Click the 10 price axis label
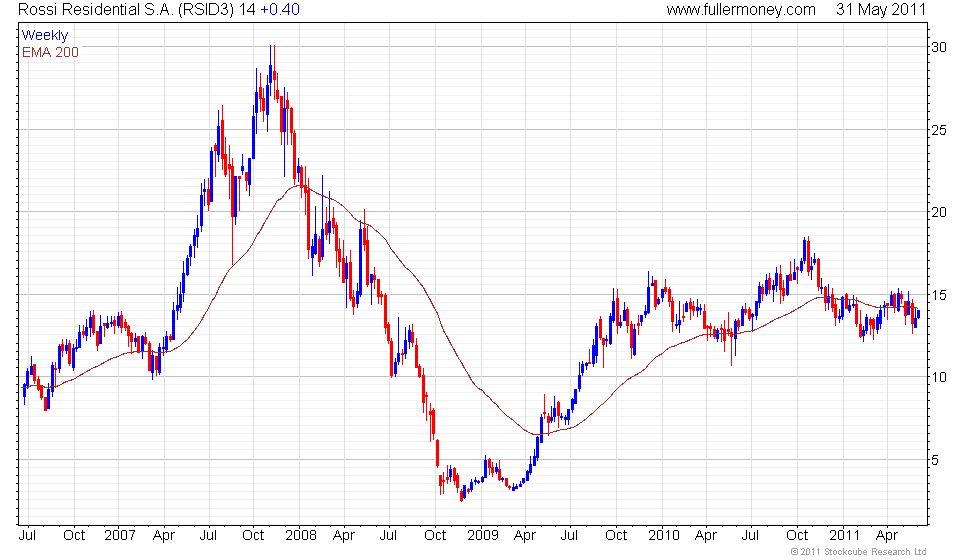 [938, 377]
